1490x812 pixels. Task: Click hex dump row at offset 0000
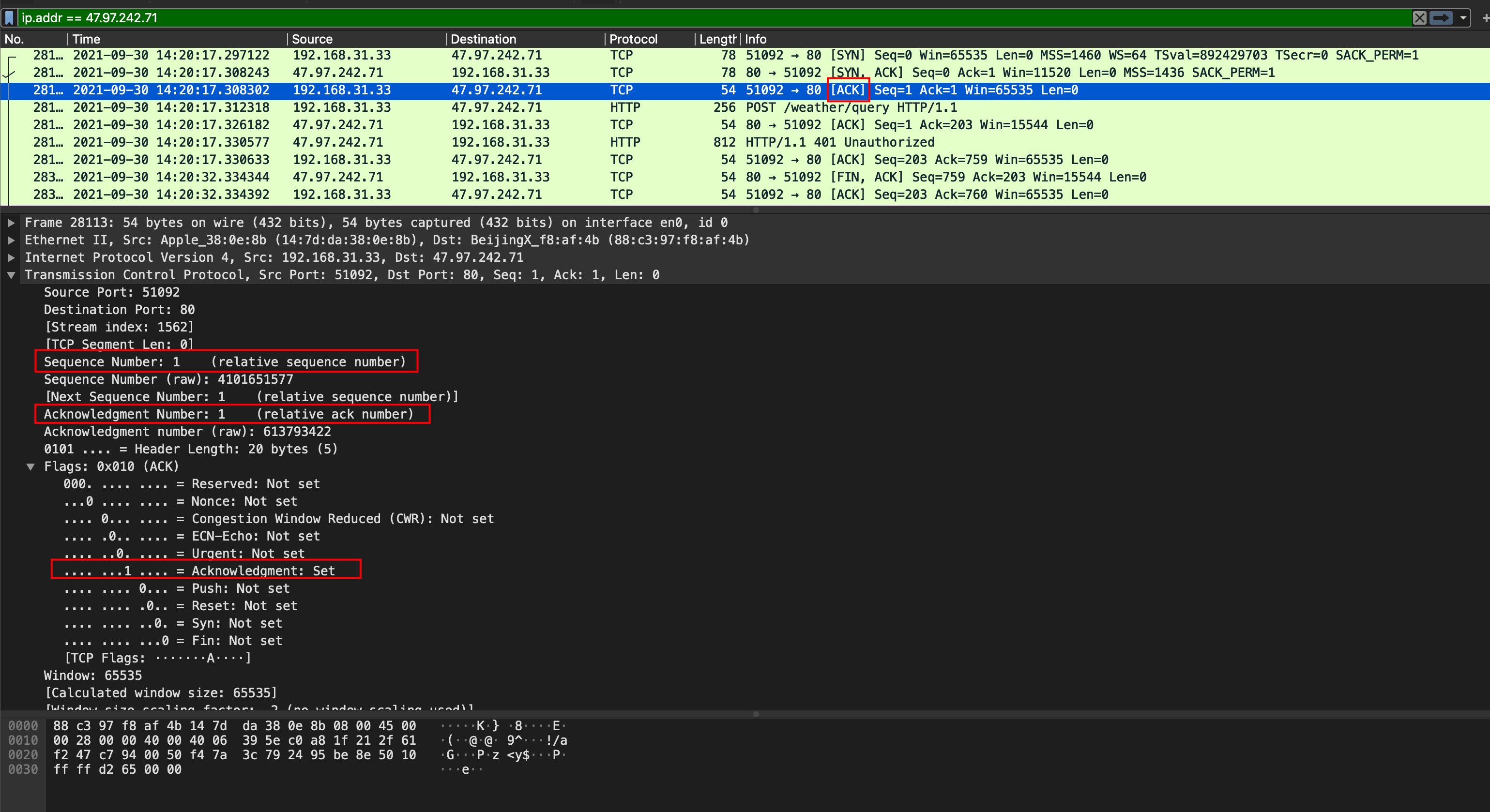coord(234,726)
